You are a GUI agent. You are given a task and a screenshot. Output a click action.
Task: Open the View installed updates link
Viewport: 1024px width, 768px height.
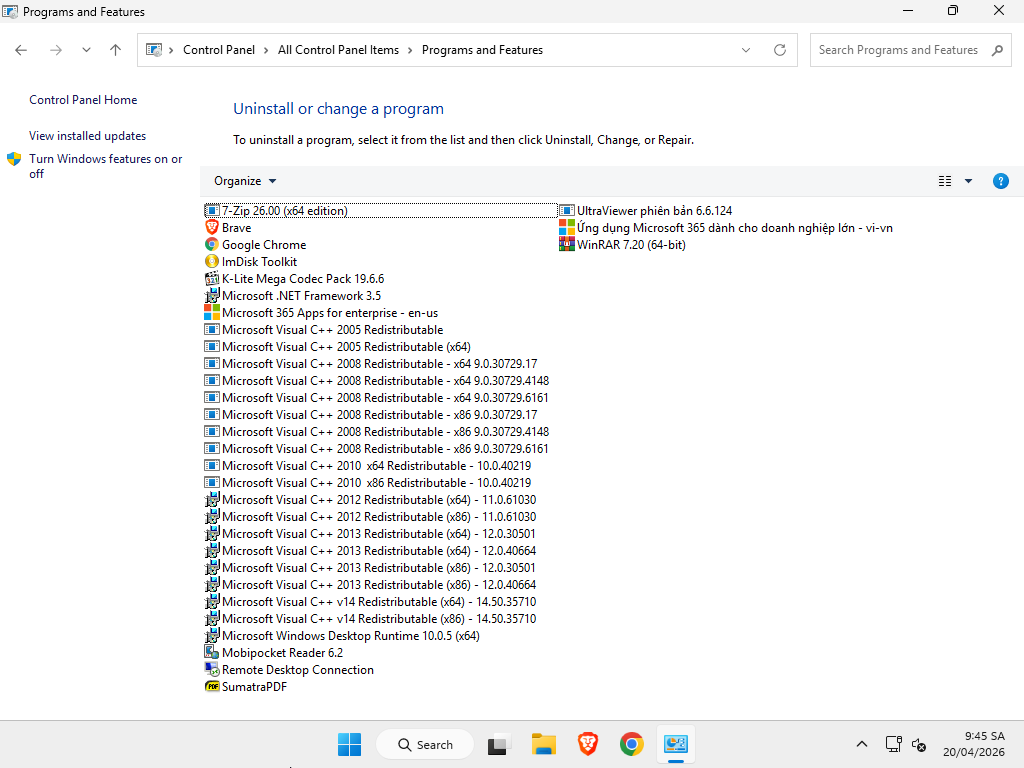point(87,136)
